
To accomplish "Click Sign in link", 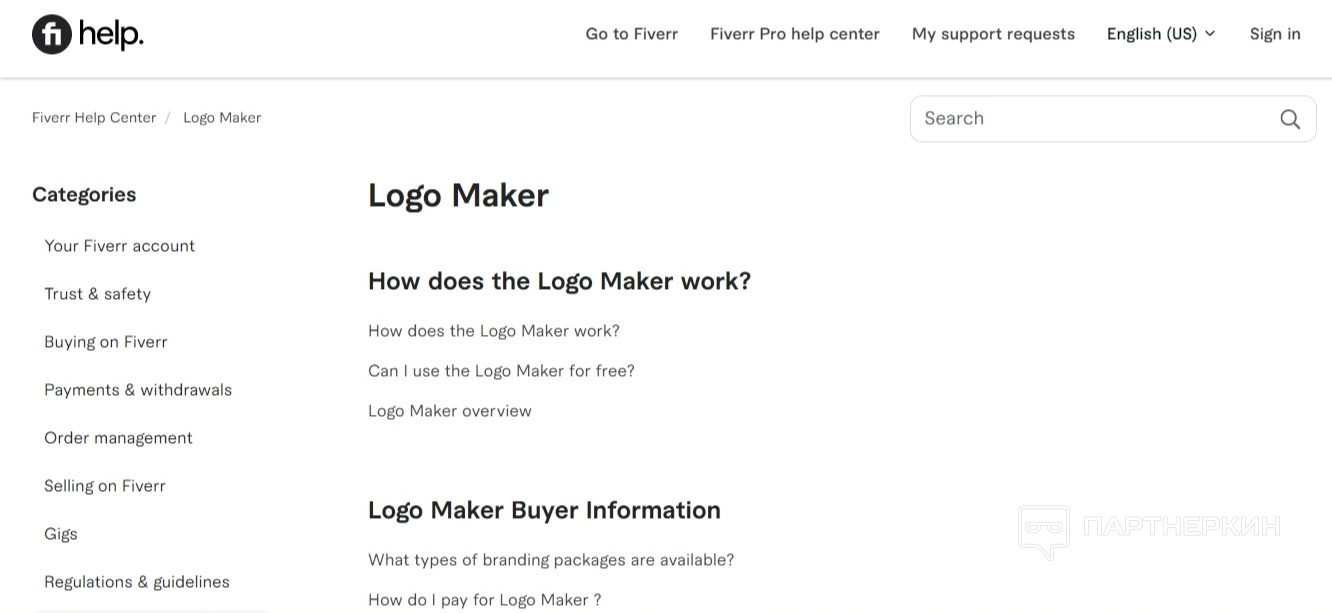I will tap(1275, 34).
